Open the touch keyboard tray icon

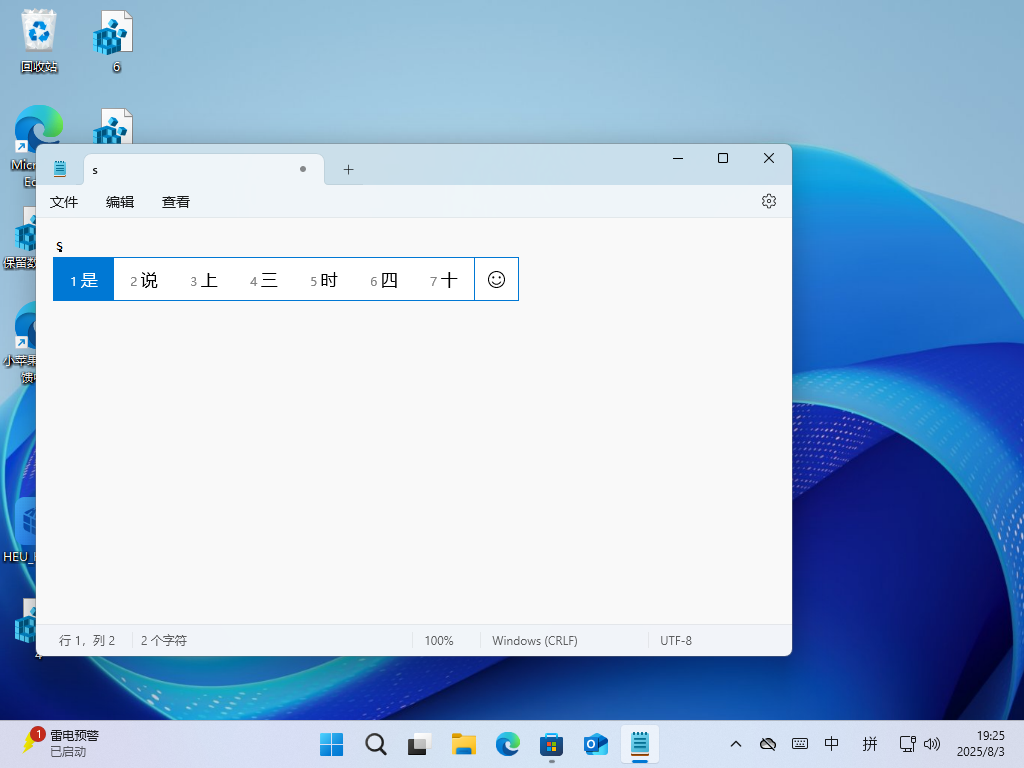pos(800,744)
